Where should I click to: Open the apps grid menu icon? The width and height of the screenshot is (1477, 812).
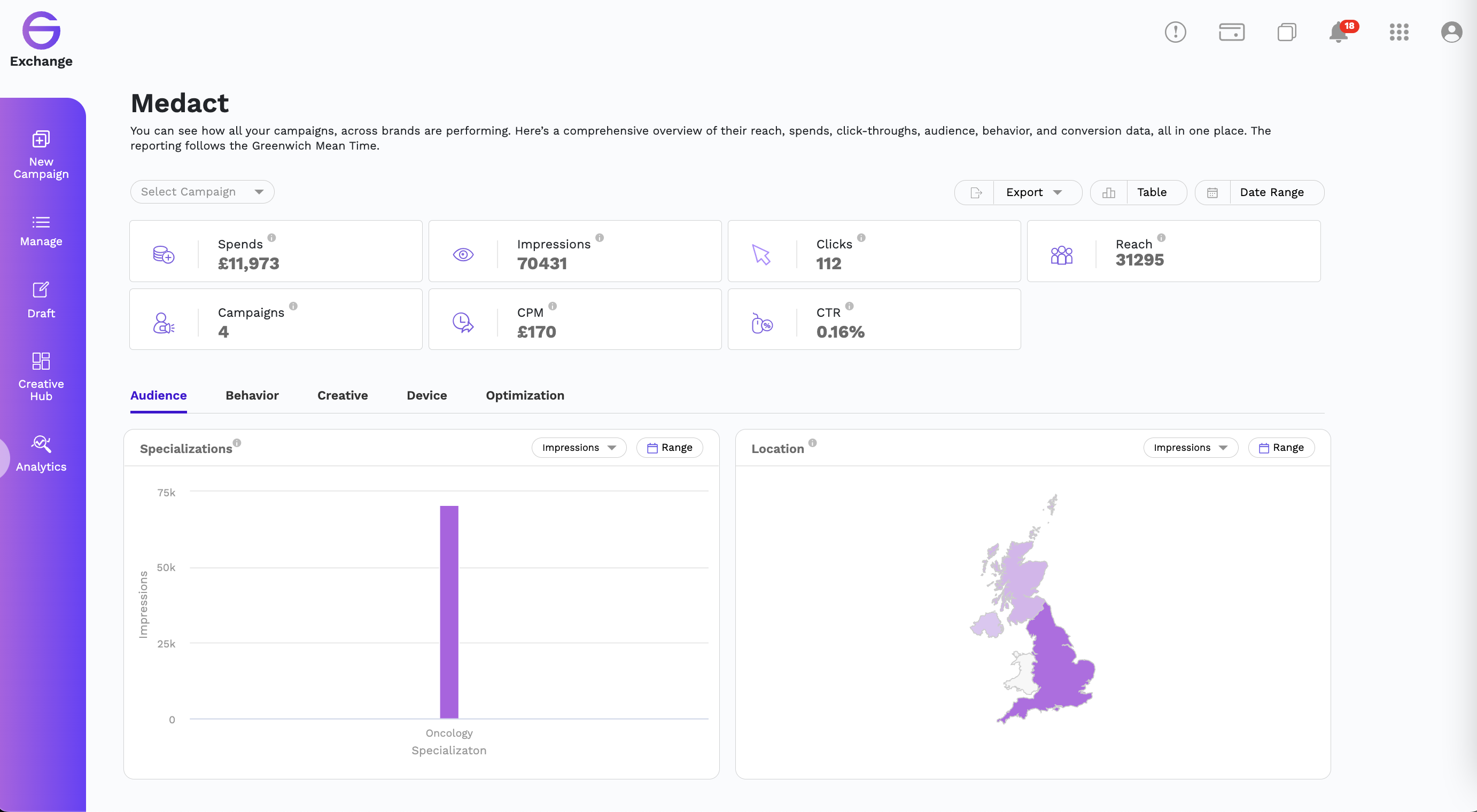tap(1399, 32)
